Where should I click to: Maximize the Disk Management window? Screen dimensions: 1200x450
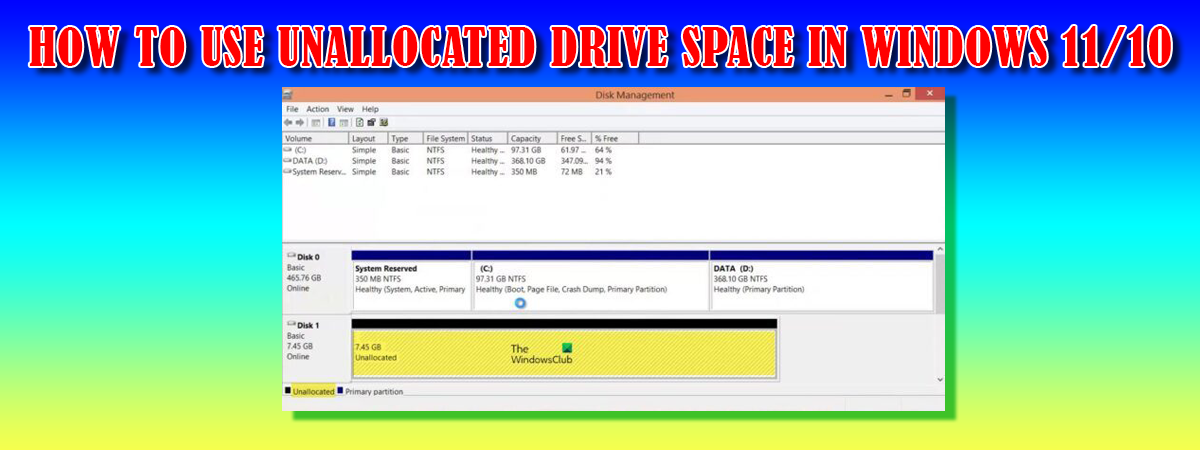click(907, 94)
